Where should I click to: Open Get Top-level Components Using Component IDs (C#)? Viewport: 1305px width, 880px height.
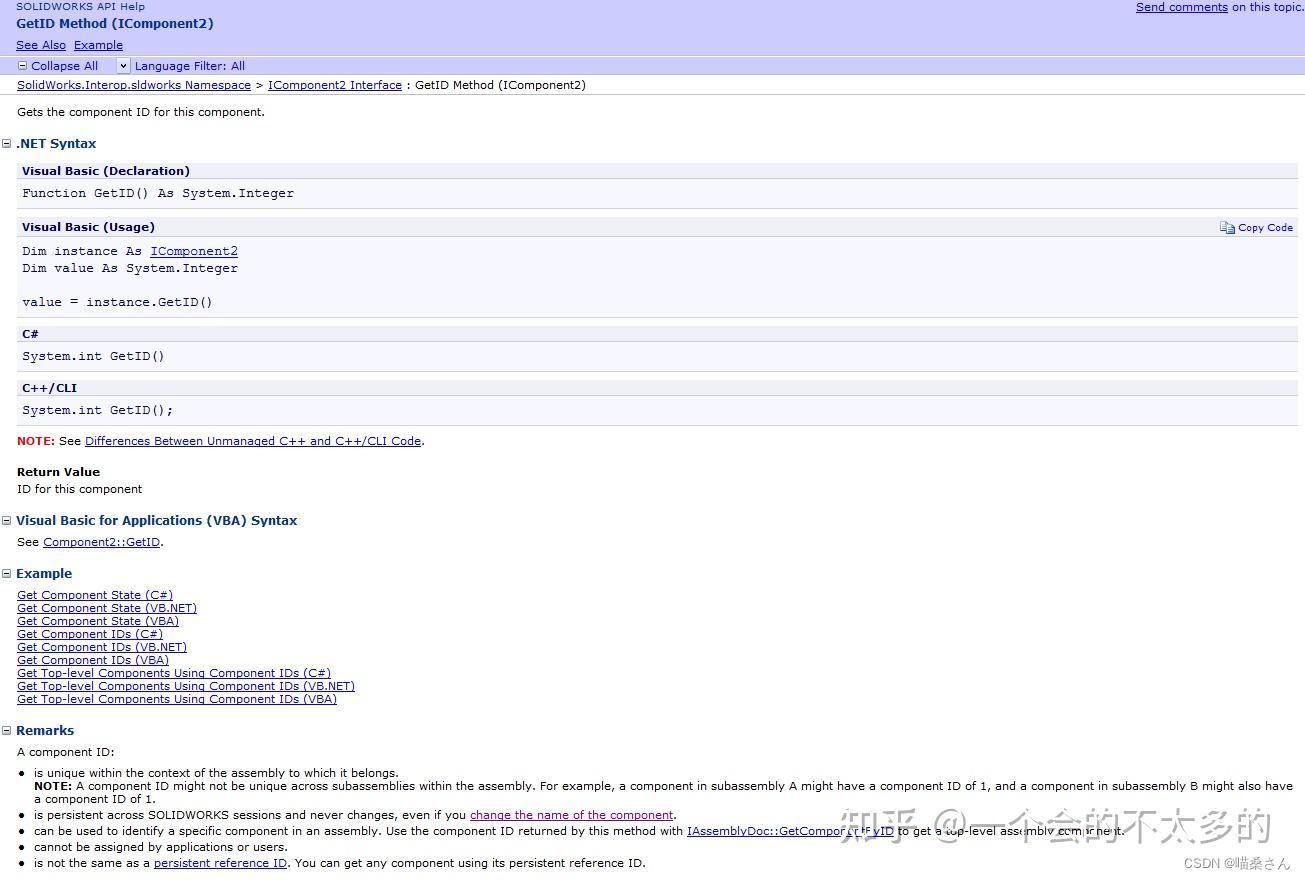[174, 673]
